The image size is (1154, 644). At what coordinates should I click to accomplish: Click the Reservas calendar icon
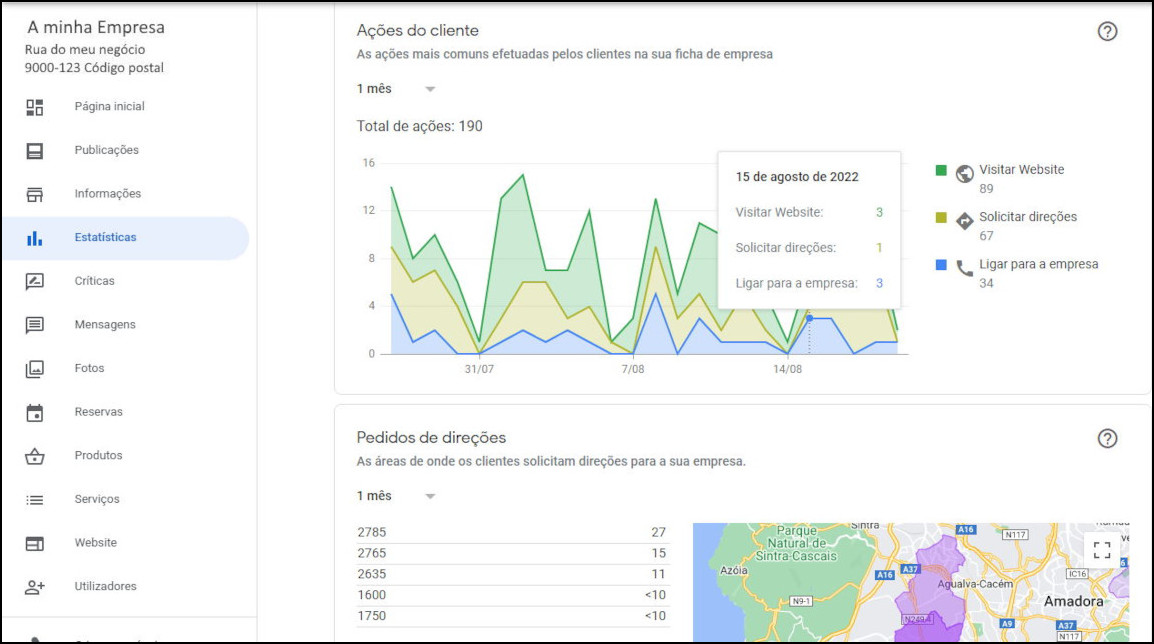click(35, 412)
